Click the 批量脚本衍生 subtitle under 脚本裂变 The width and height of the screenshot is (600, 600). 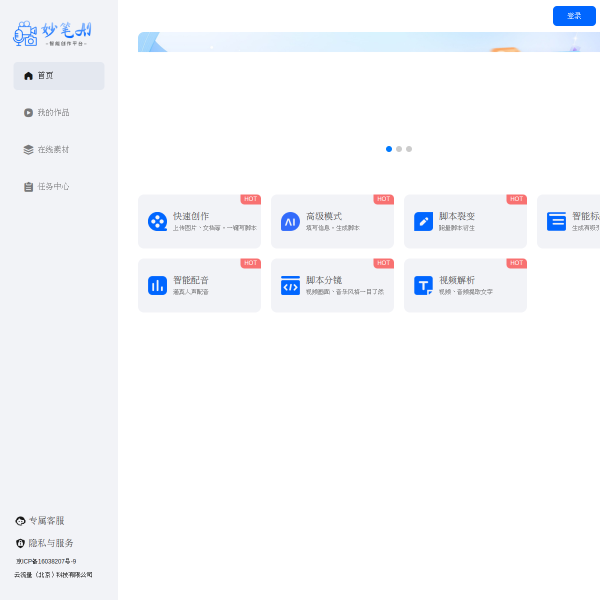click(x=457, y=228)
